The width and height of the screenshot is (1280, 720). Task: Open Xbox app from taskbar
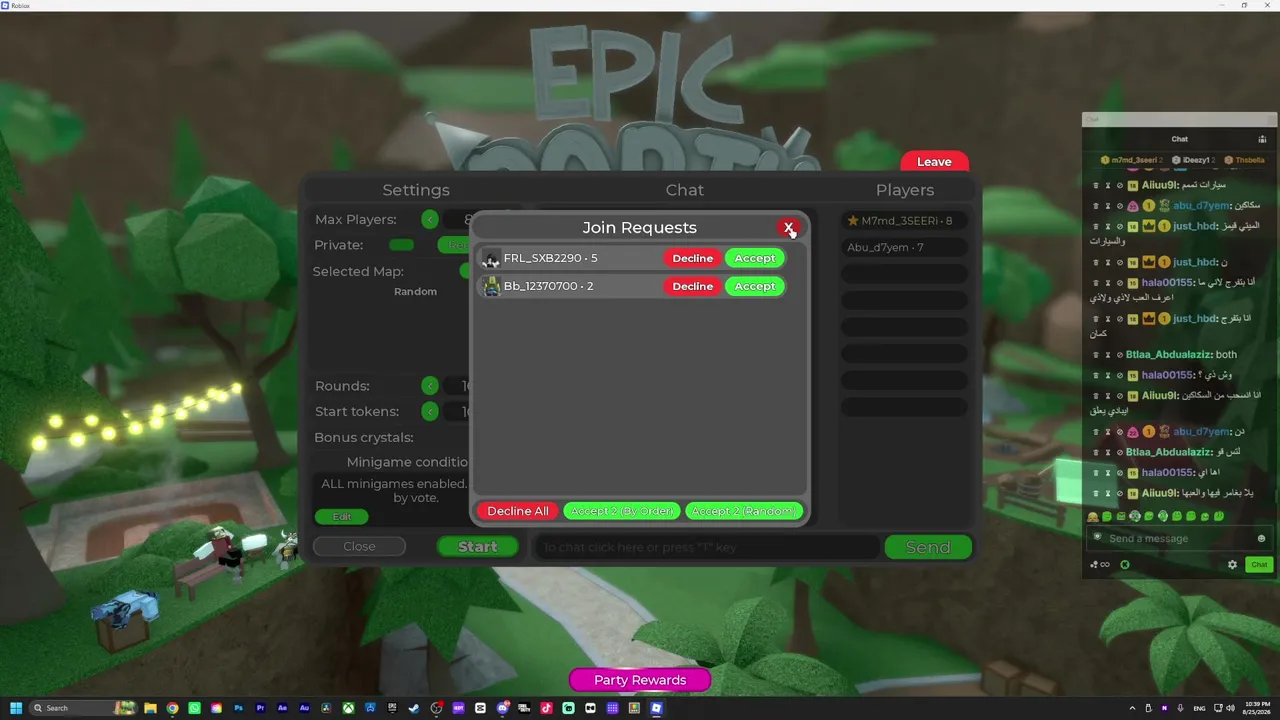348,708
